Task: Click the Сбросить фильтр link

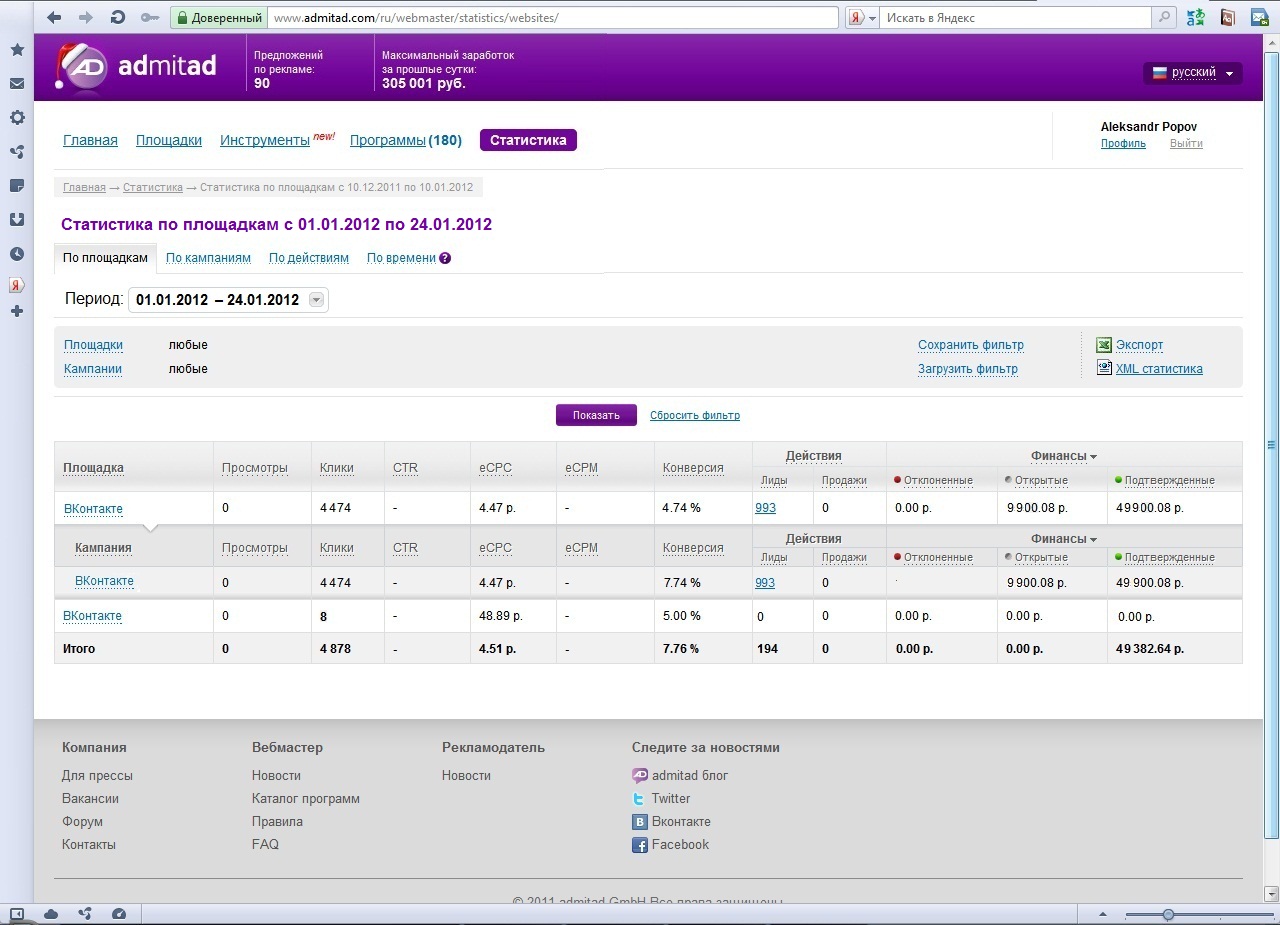Action: tap(694, 416)
